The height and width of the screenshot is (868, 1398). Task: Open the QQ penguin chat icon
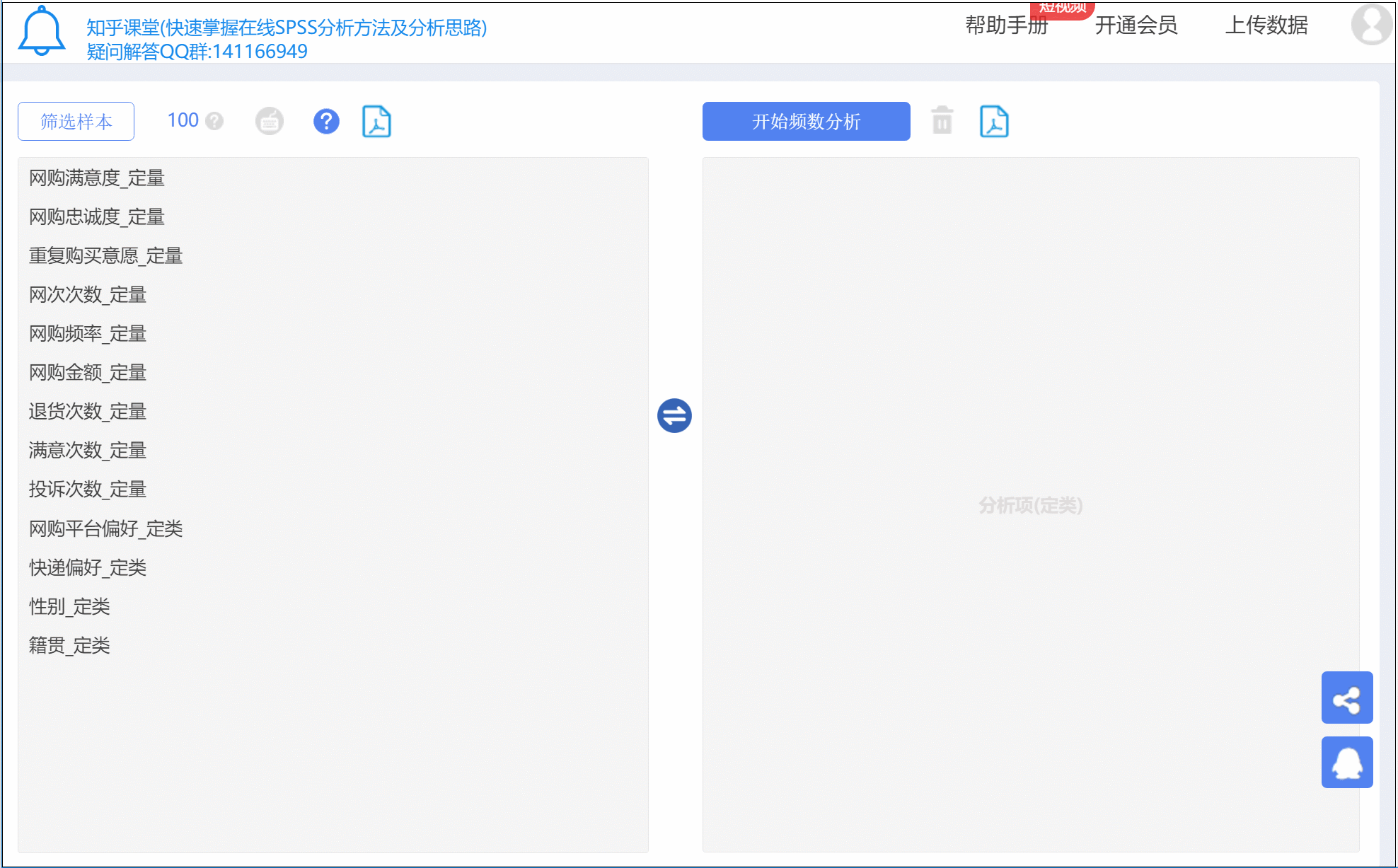click(1346, 763)
